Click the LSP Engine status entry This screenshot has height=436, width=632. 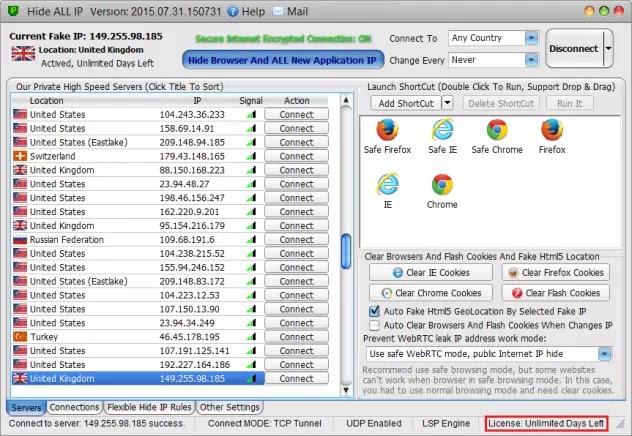446,424
